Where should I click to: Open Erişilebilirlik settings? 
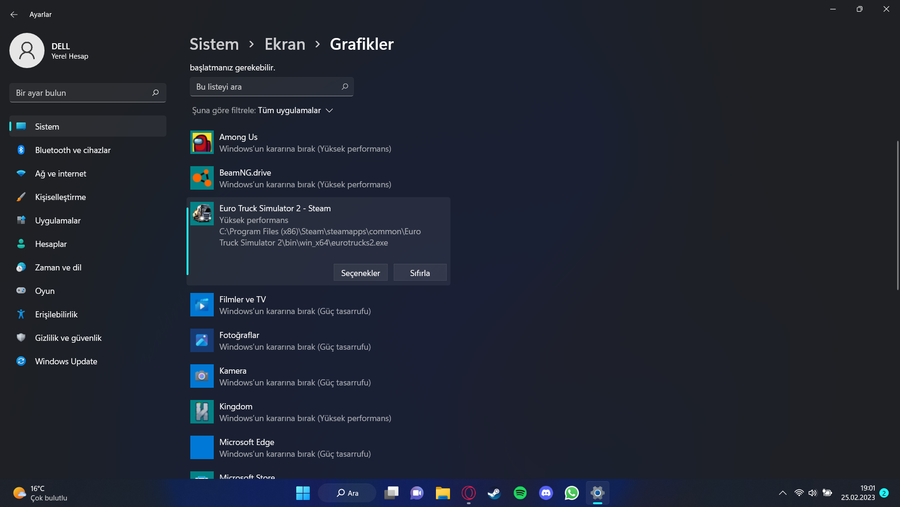click(88, 315)
